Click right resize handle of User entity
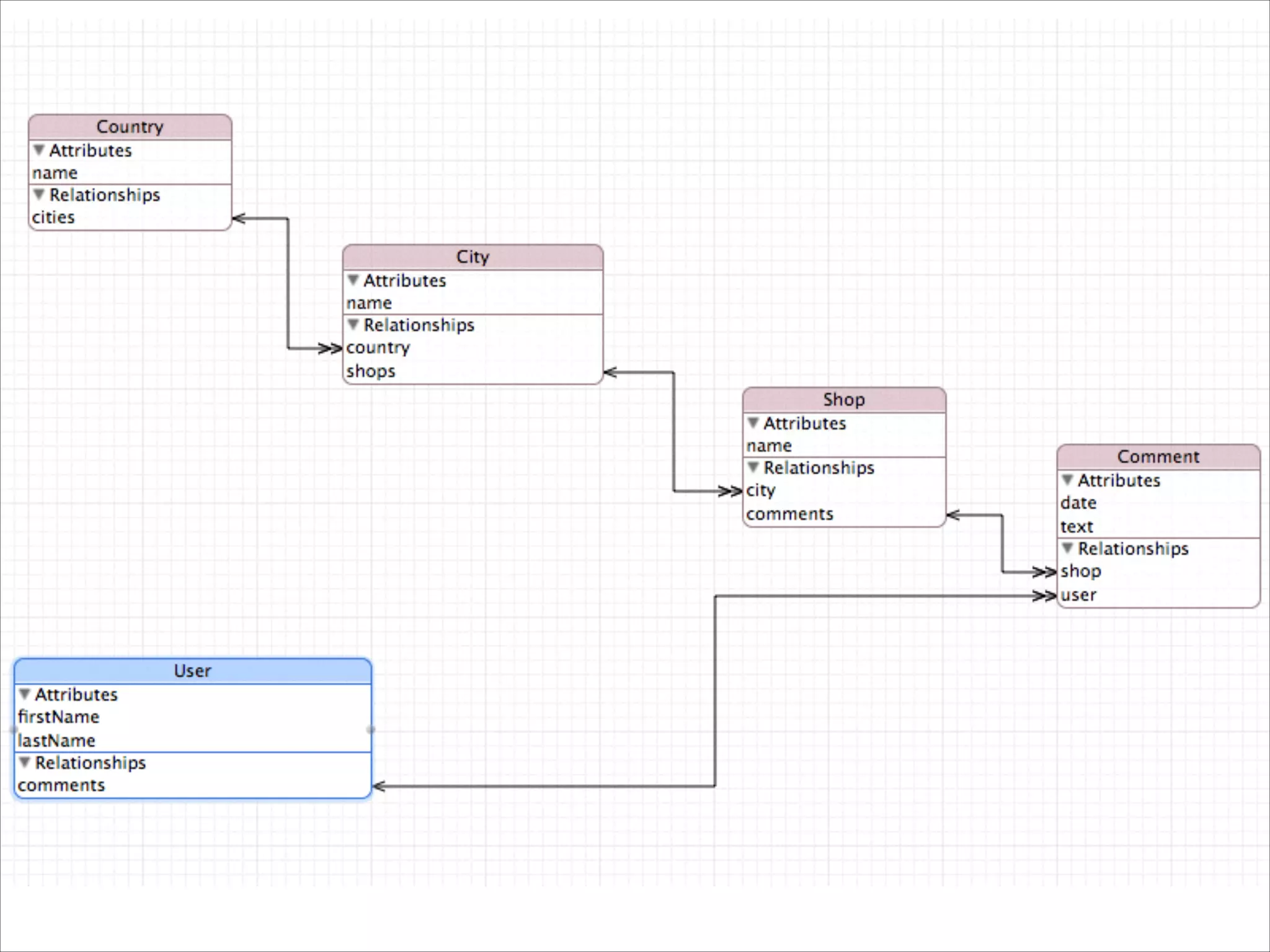This screenshot has width=1270, height=952. pyautogui.click(x=371, y=729)
